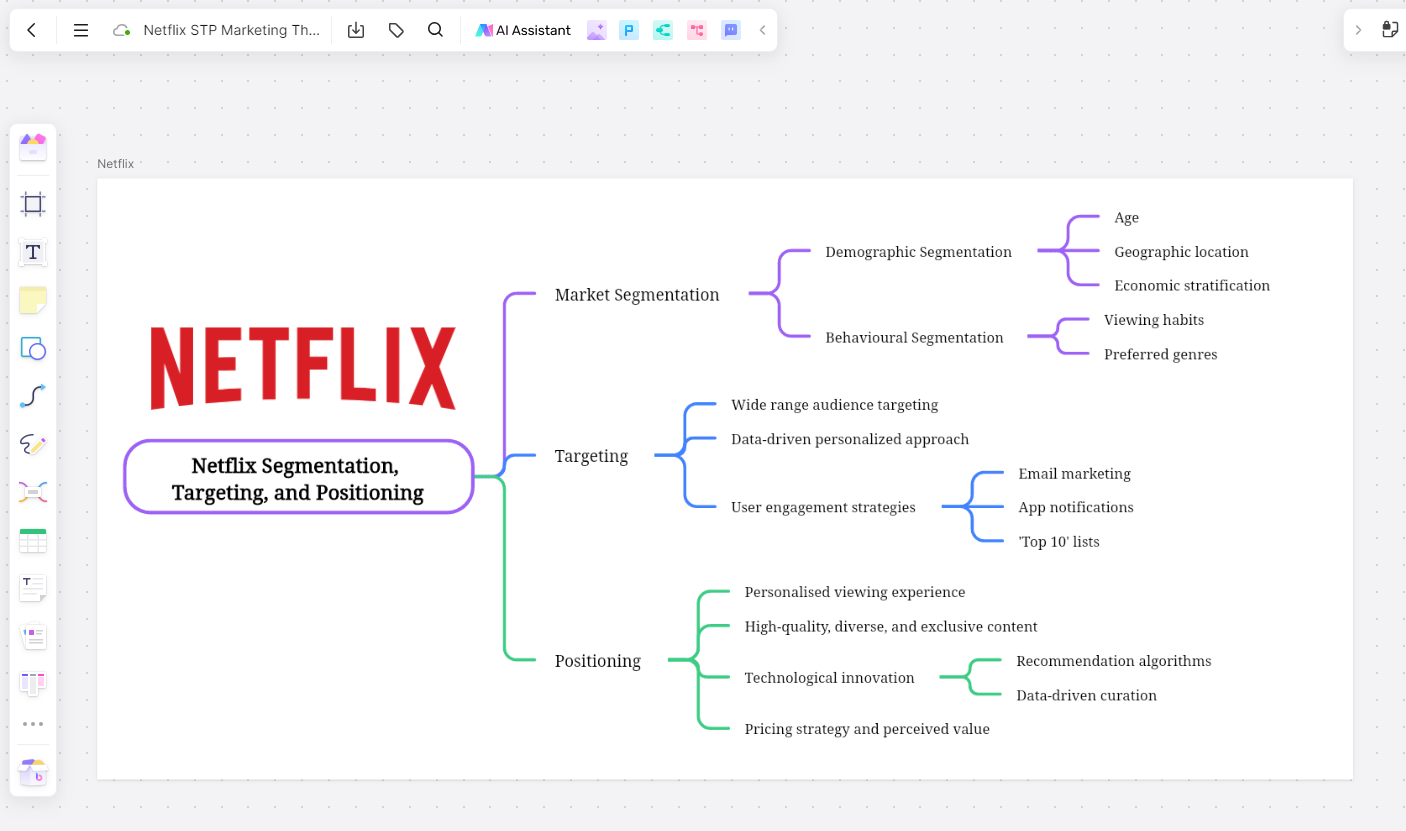Select the Demographic Segmentation node
This screenshot has width=1406, height=831.
[918, 252]
